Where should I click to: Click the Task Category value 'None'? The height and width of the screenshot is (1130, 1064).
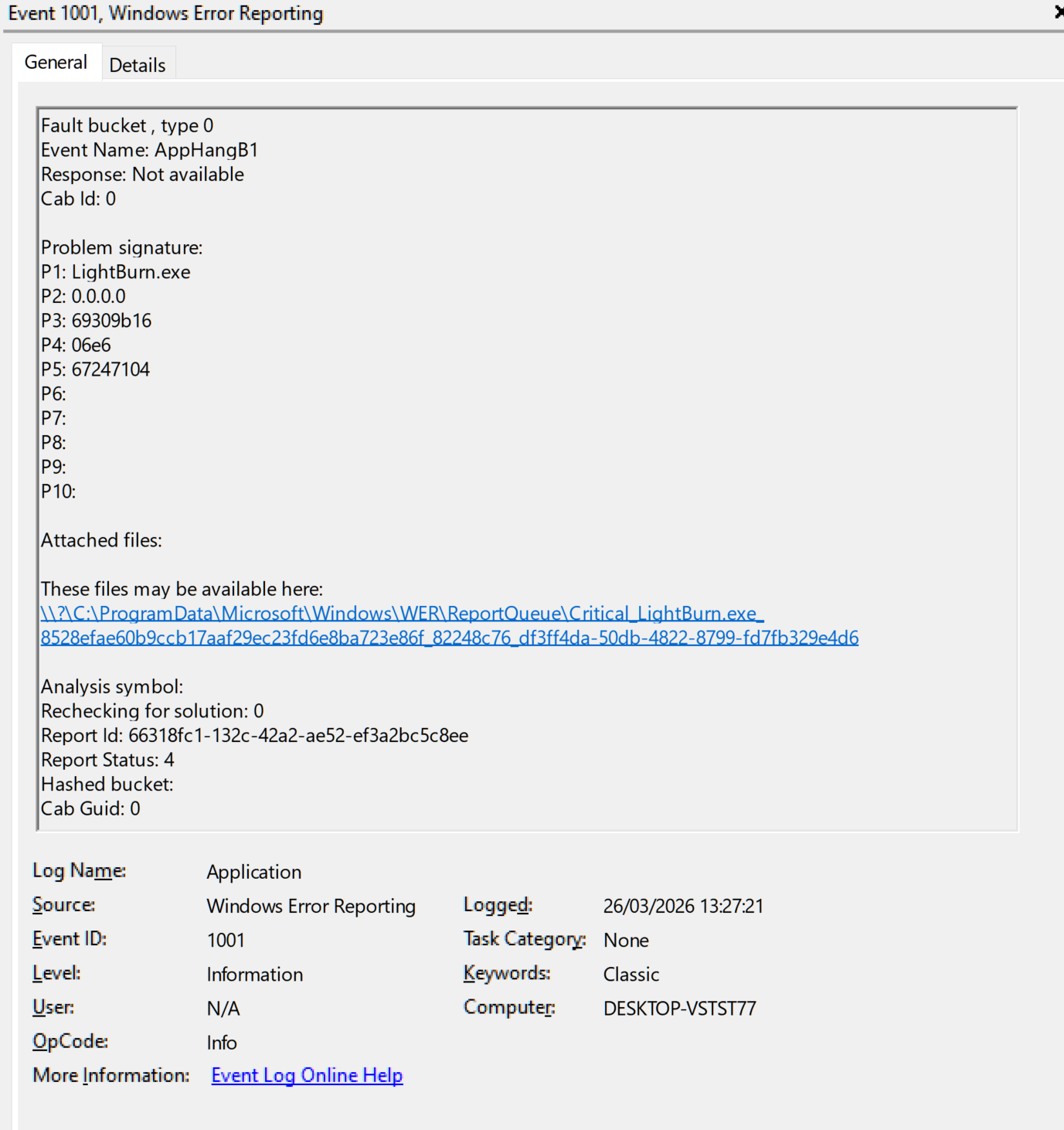pos(626,940)
